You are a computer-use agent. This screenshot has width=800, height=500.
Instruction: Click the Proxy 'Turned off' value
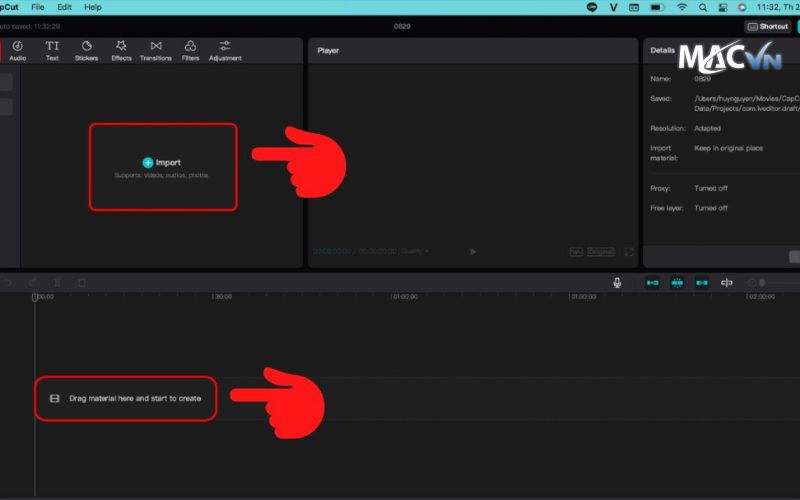point(711,188)
